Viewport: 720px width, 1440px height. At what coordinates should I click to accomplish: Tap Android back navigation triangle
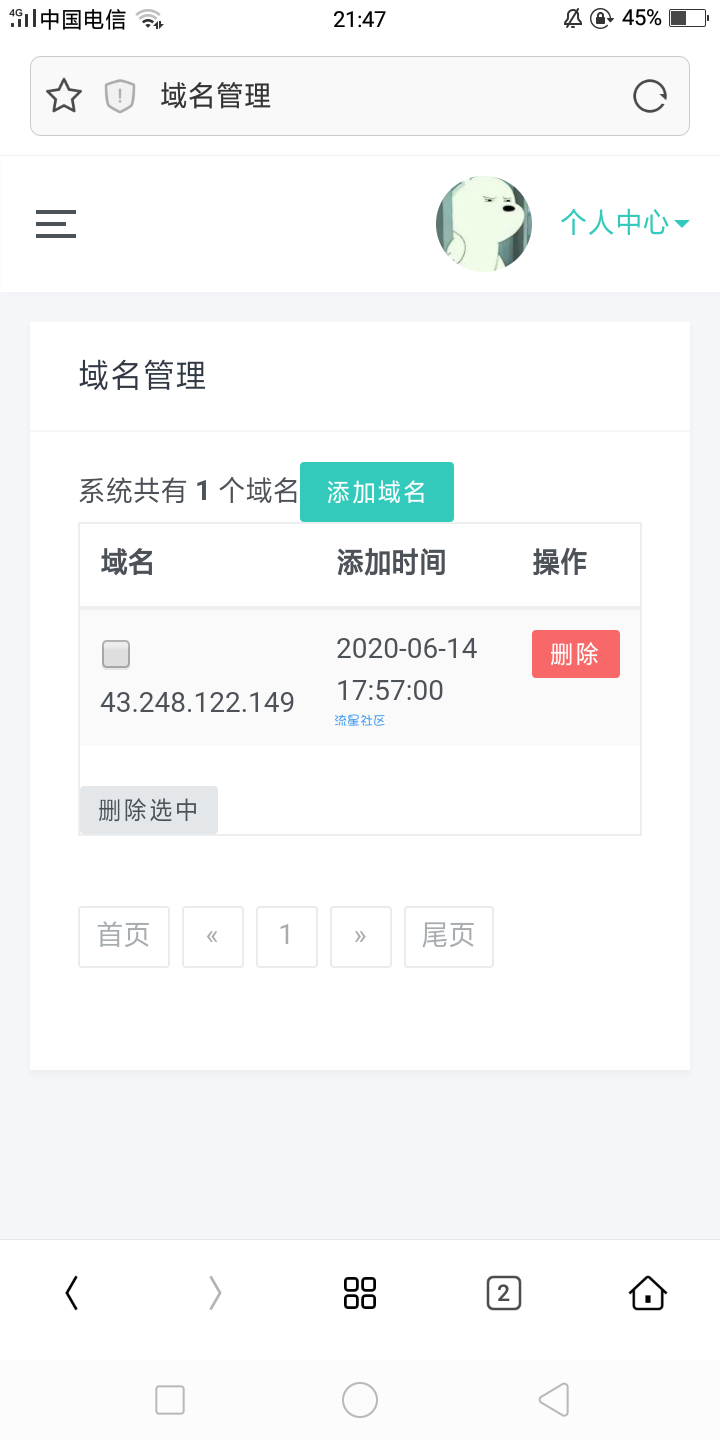pyautogui.click(x=553, y=1400)
